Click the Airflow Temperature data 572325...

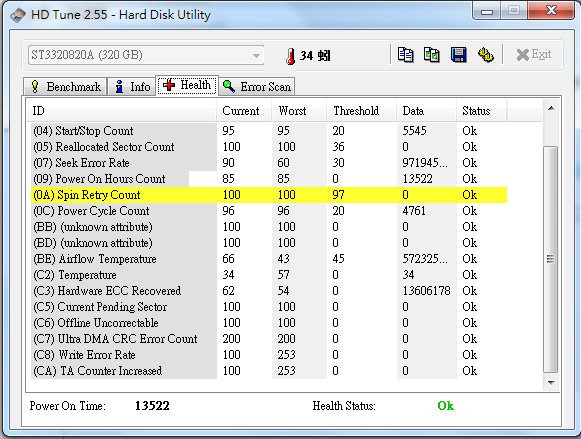(425, 259)
